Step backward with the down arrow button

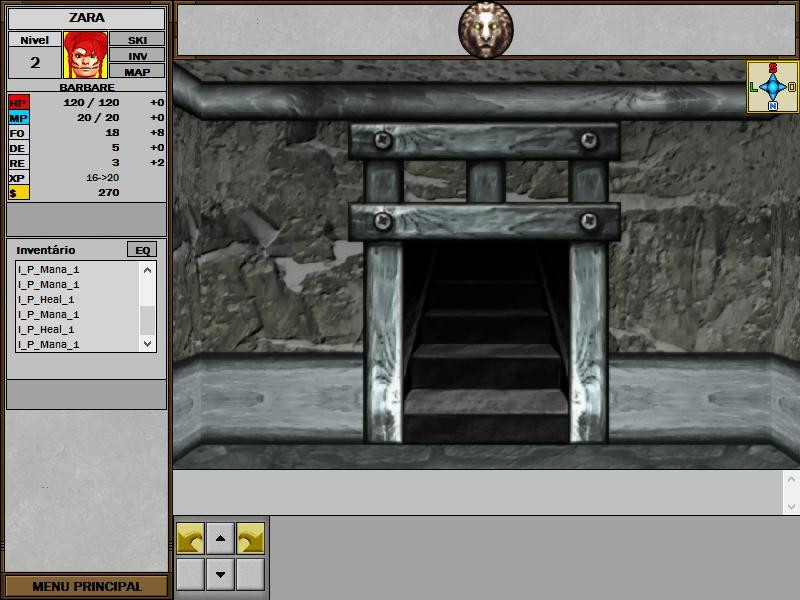pos(220,574)
